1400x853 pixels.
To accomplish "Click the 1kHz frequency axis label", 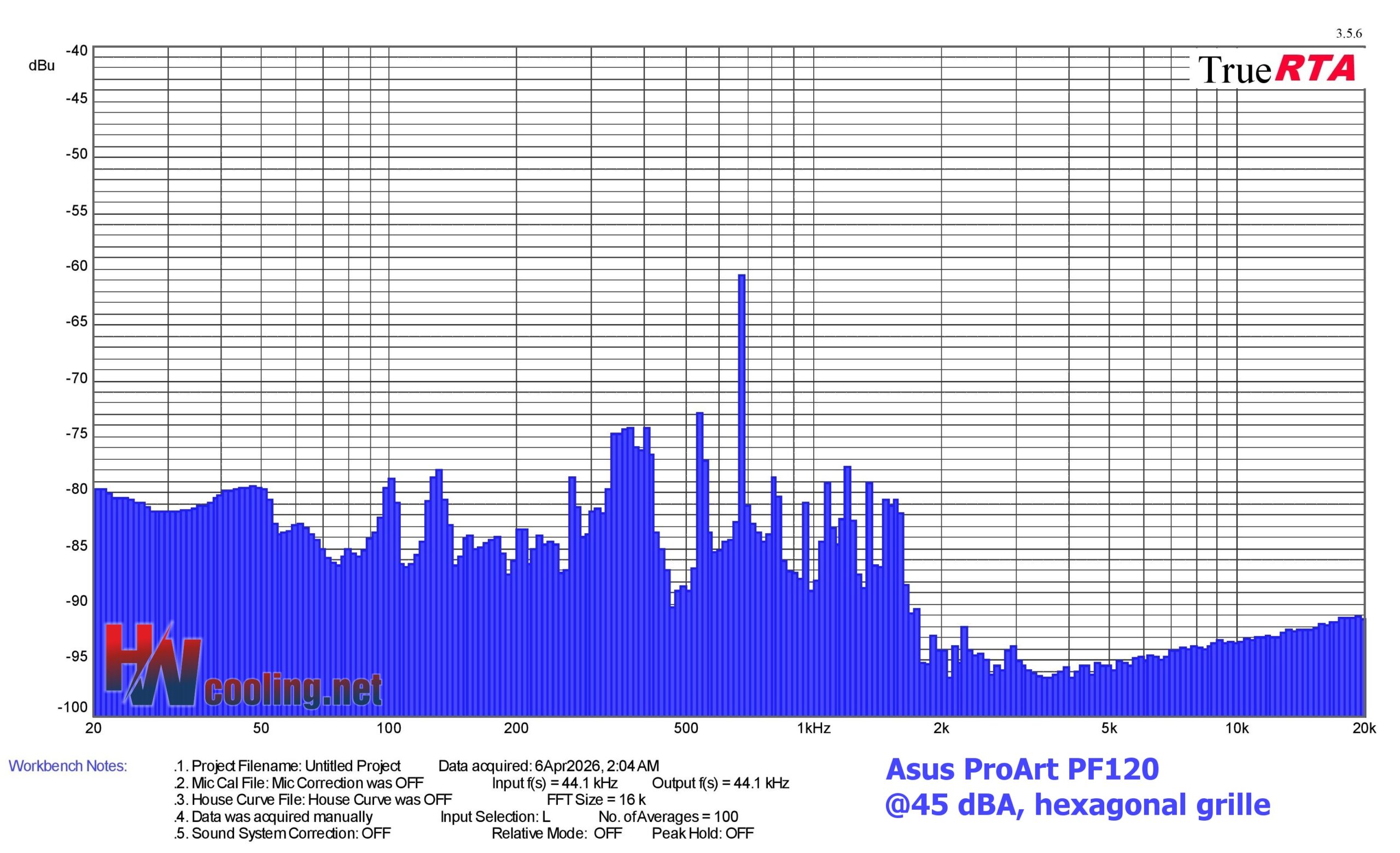I will 814,729.
